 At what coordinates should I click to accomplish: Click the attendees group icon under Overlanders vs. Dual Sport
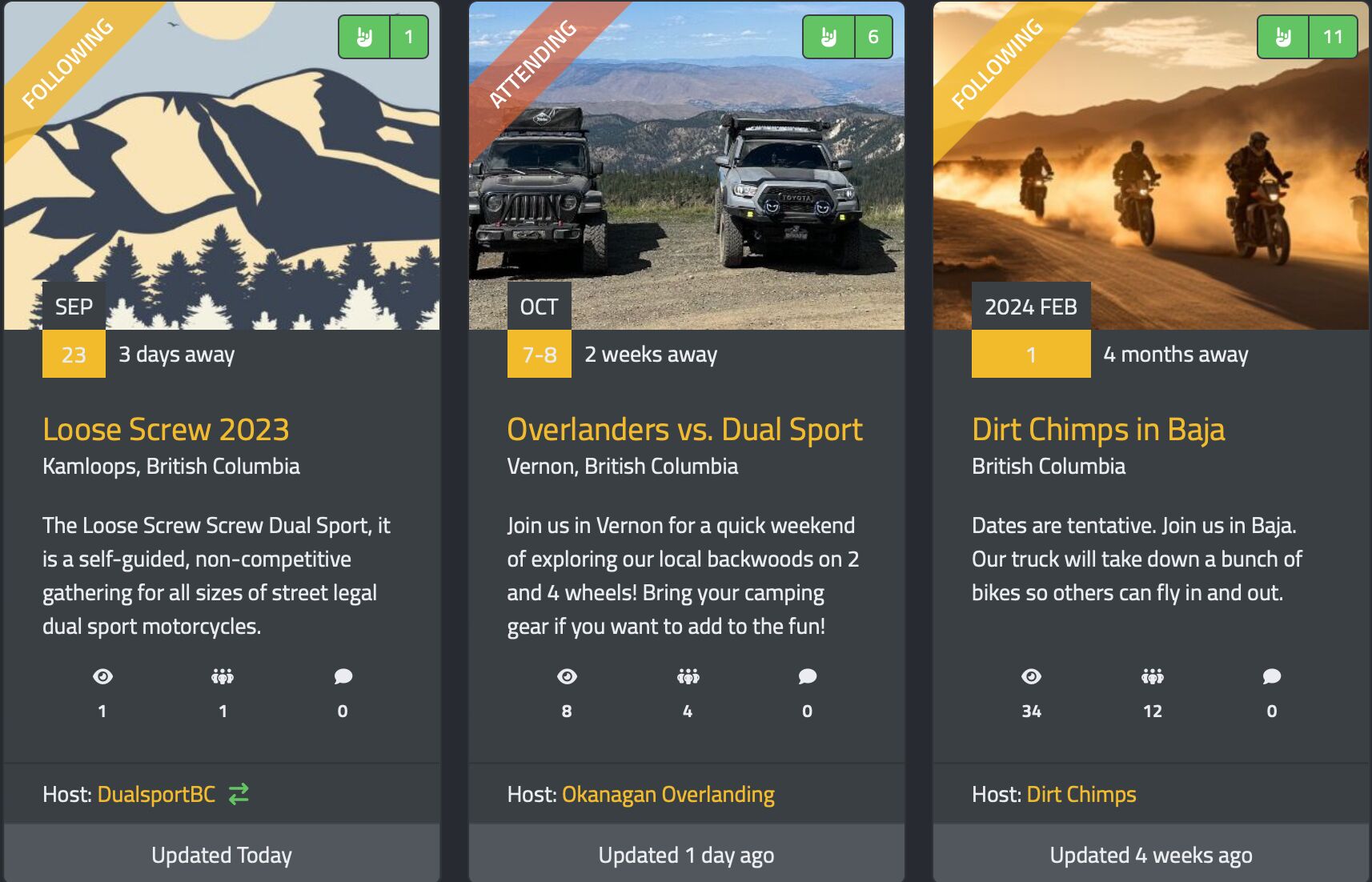[x=688, y=676]
